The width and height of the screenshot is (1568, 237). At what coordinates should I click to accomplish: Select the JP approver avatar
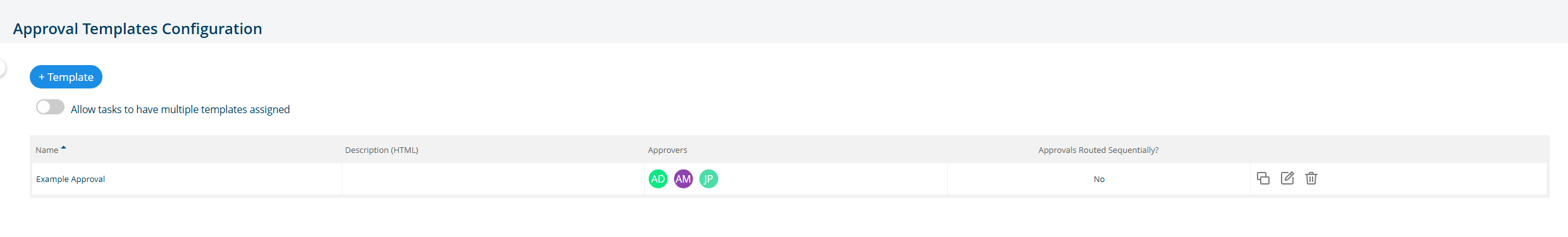709,179
